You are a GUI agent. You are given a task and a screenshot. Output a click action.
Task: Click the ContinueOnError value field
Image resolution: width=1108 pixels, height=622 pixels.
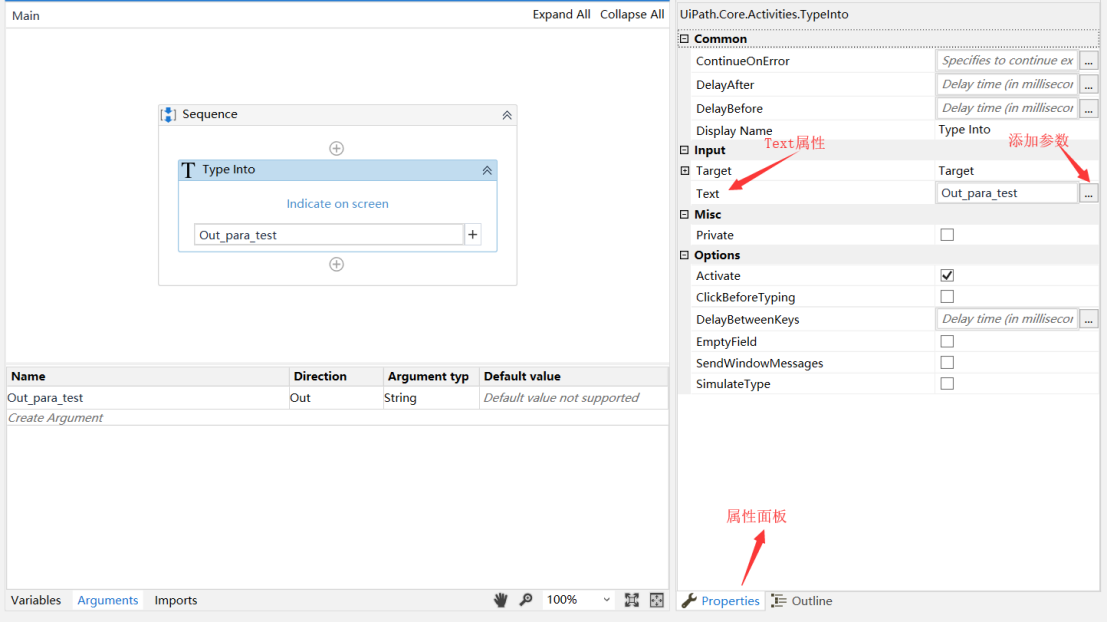tap(1007, 61)
